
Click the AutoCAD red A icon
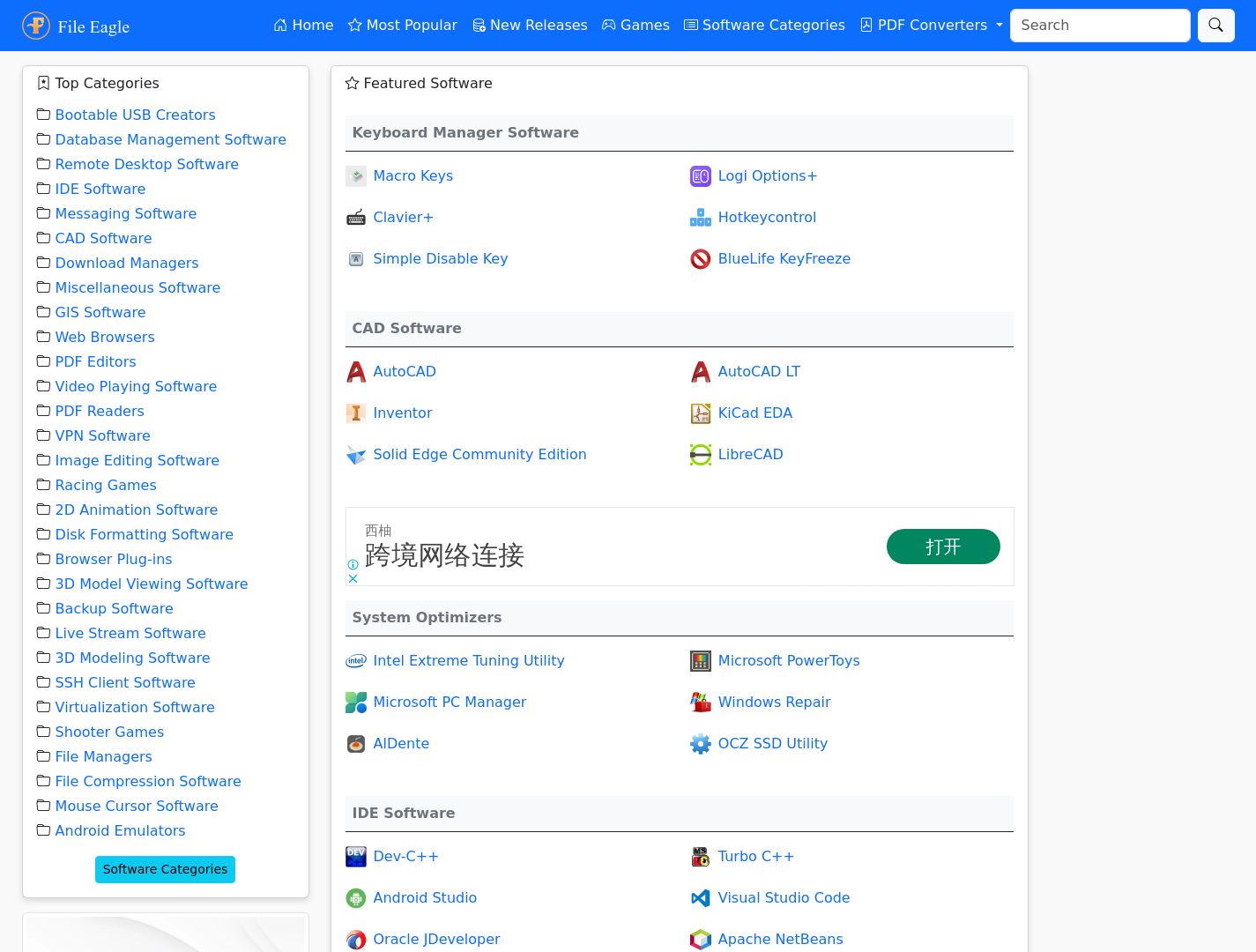(x=356, y=372)
